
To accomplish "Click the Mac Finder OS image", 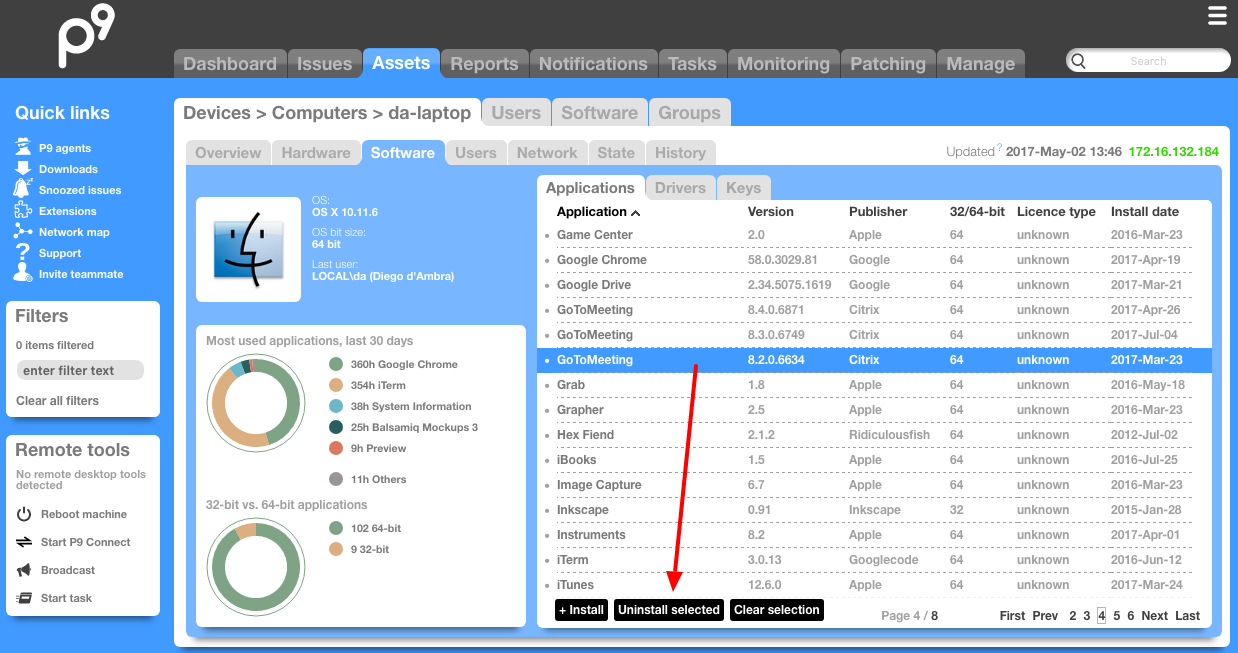I will pos(248,249).
